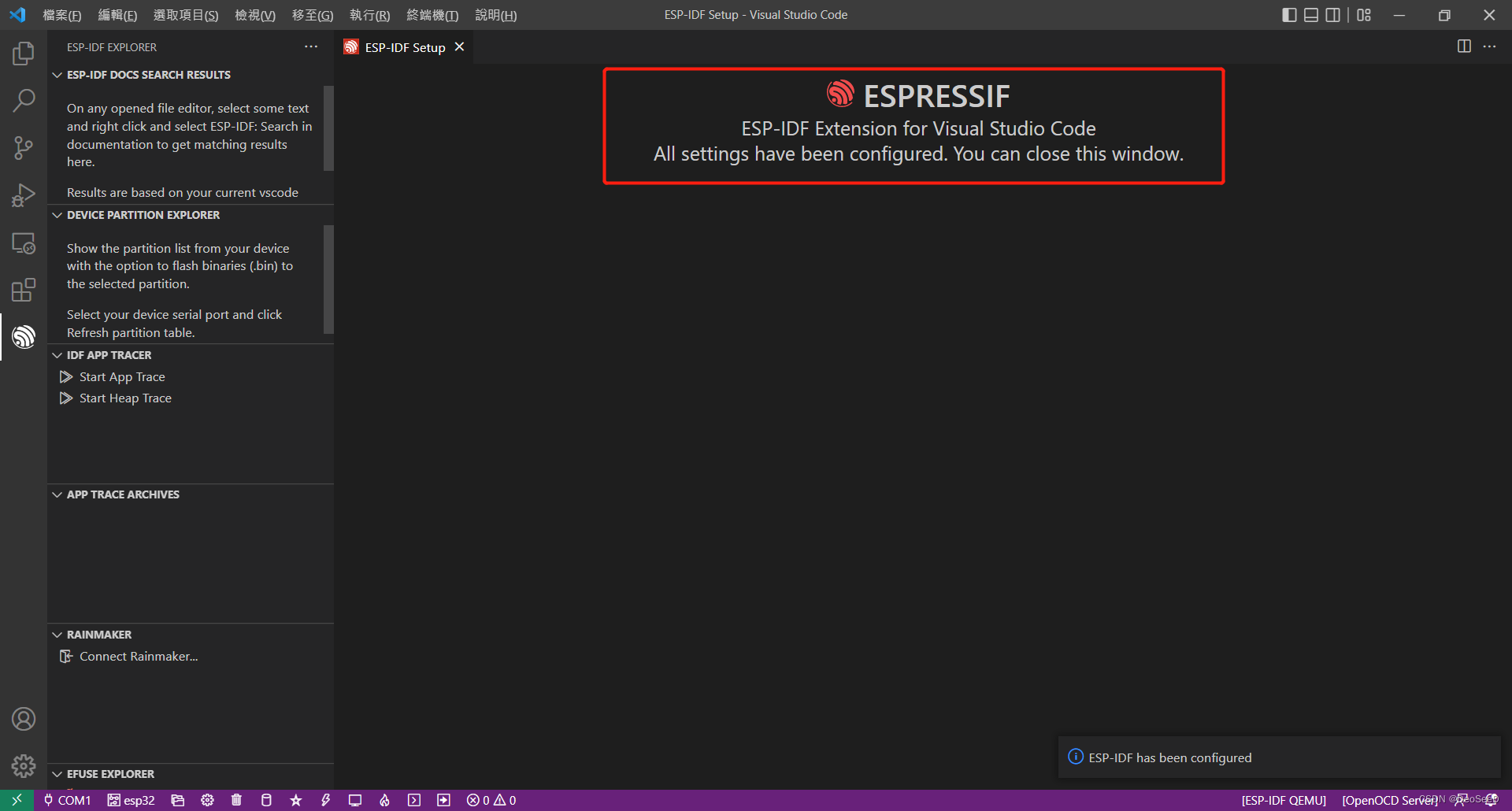
Task: Change the esp32 device target
Action: coord(132,800)
